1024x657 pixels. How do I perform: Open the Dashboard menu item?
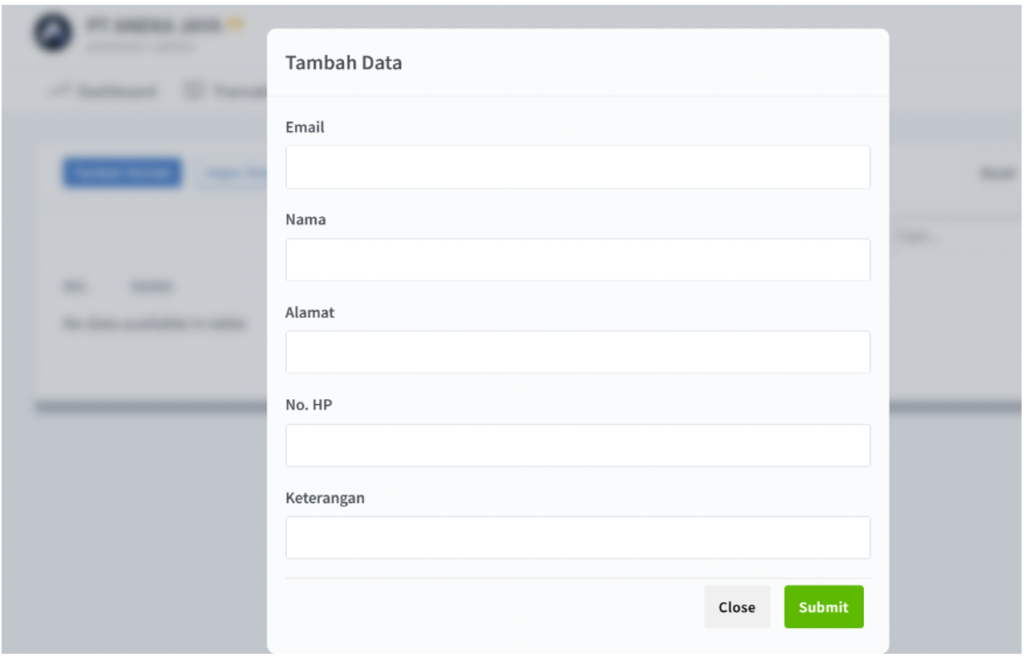point(117,91)
